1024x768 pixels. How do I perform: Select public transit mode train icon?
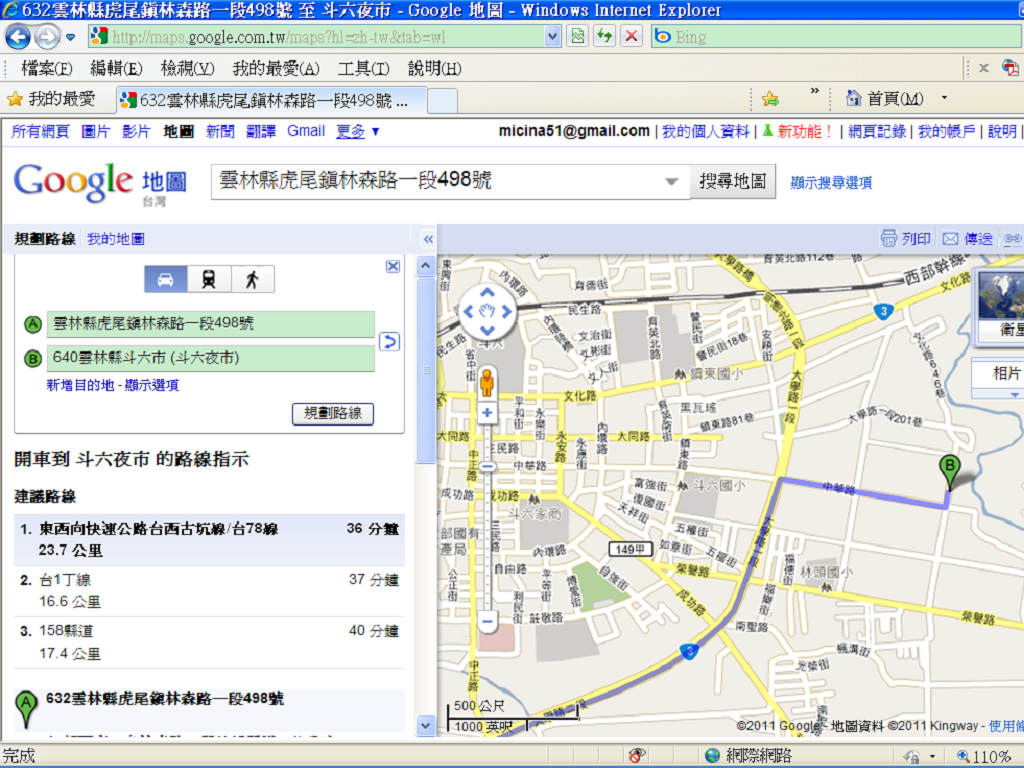point(209,280)
